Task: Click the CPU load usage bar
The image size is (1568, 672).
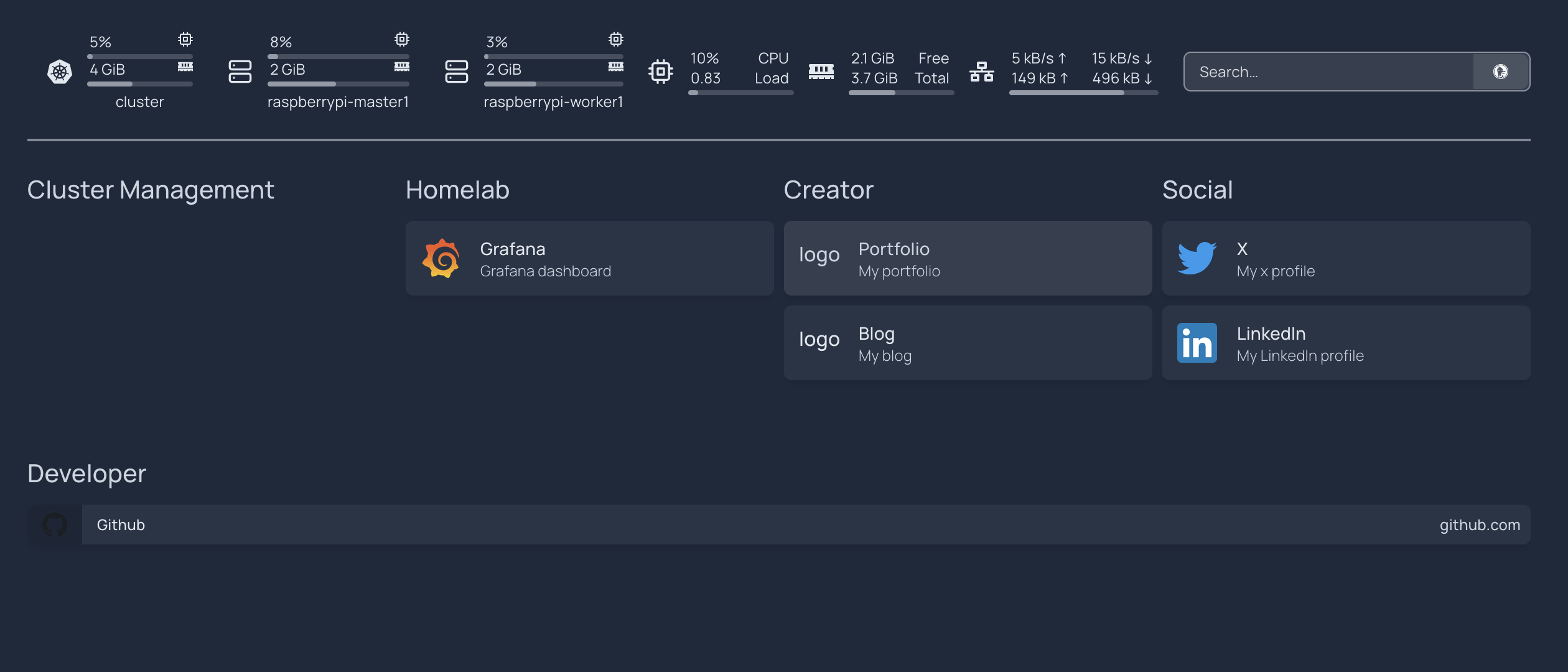Action: point(740,93)
